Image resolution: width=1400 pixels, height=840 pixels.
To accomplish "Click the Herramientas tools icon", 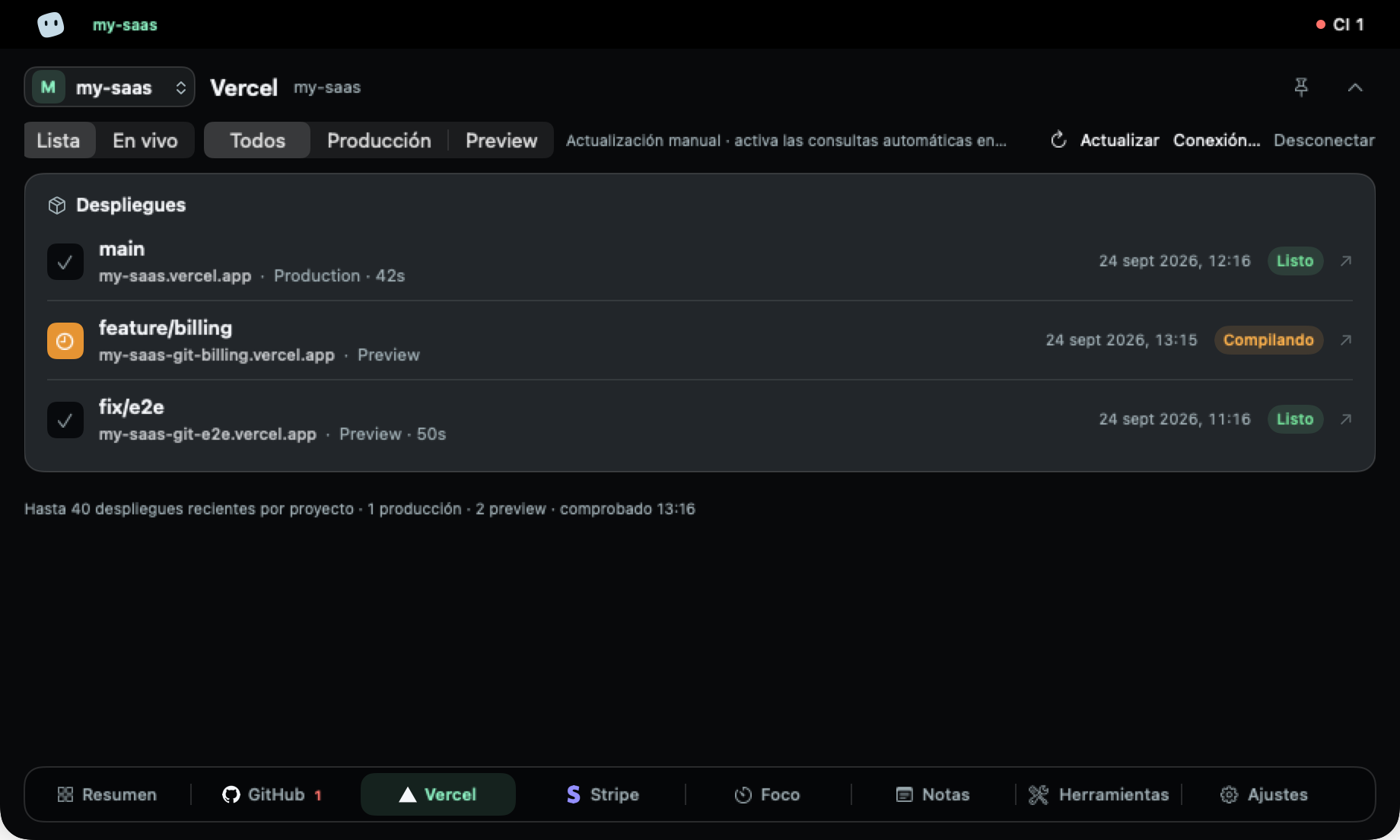I will click(x=1039, y=794).
